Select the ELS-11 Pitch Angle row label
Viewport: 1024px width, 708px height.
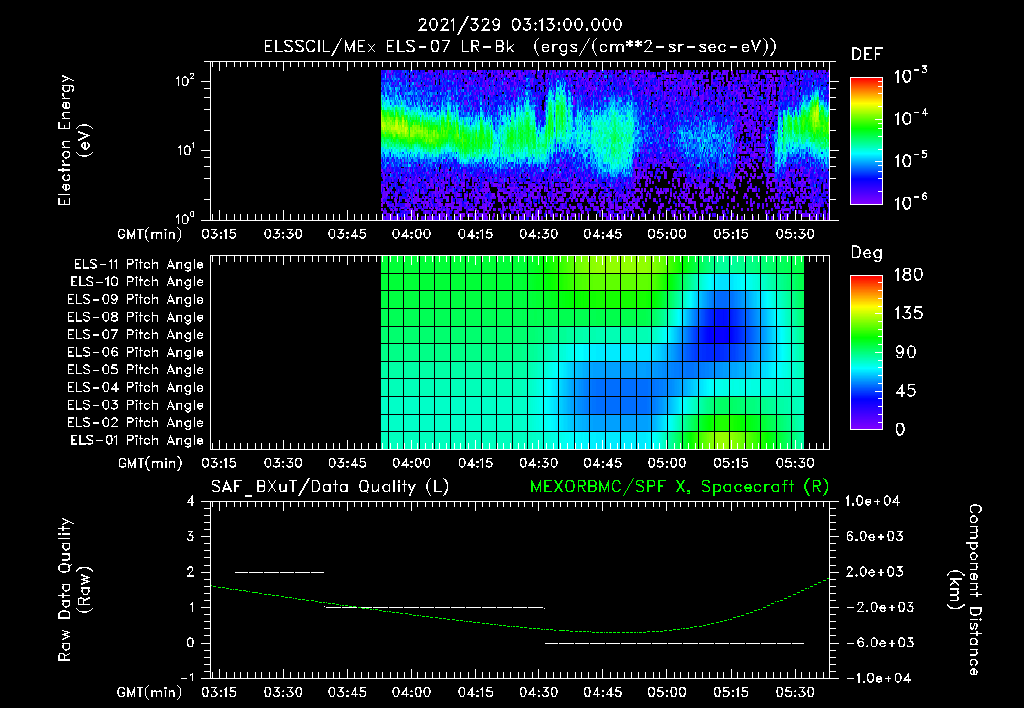[138, 265]
